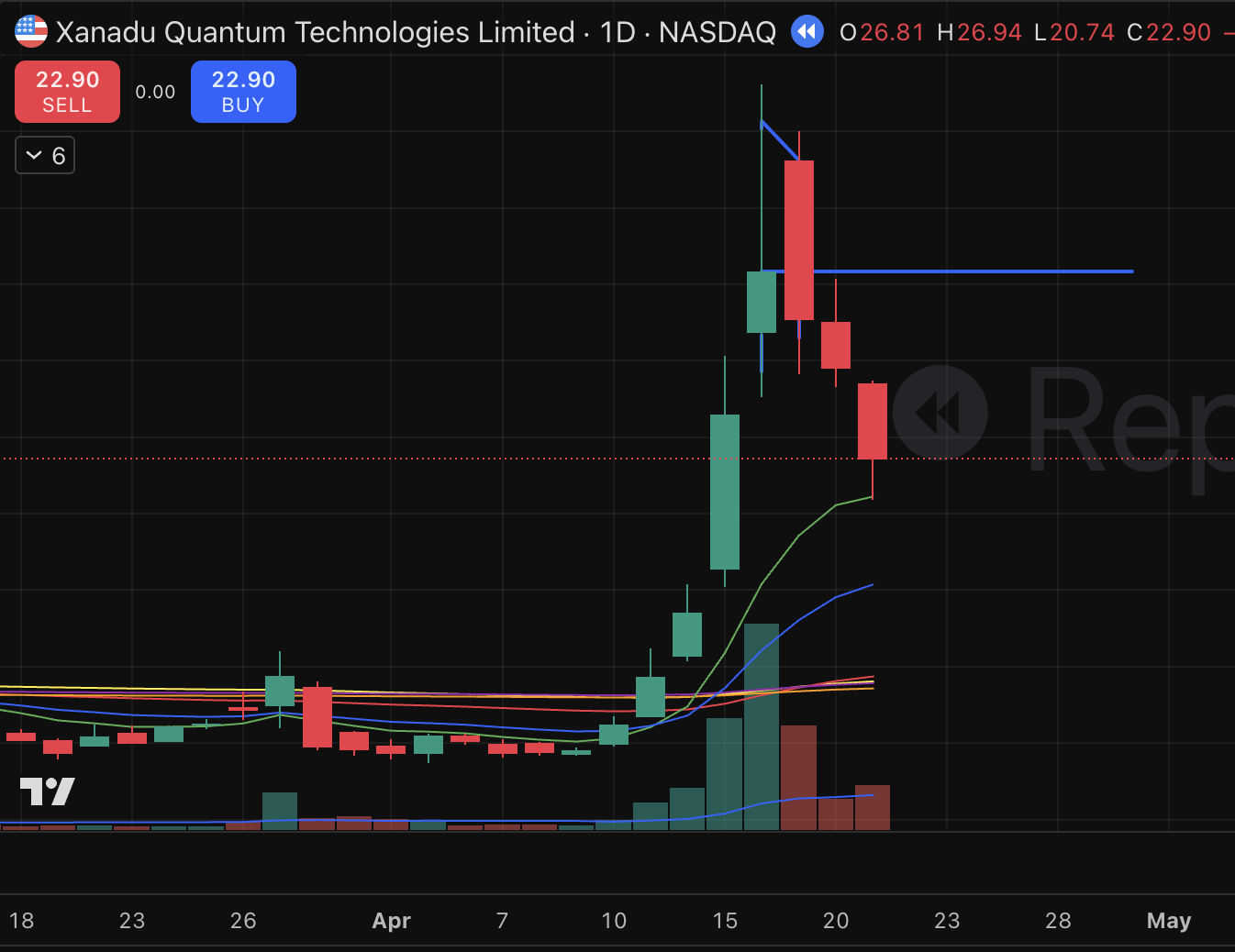Click the open price value 26.81

click(x=892, y=32)
